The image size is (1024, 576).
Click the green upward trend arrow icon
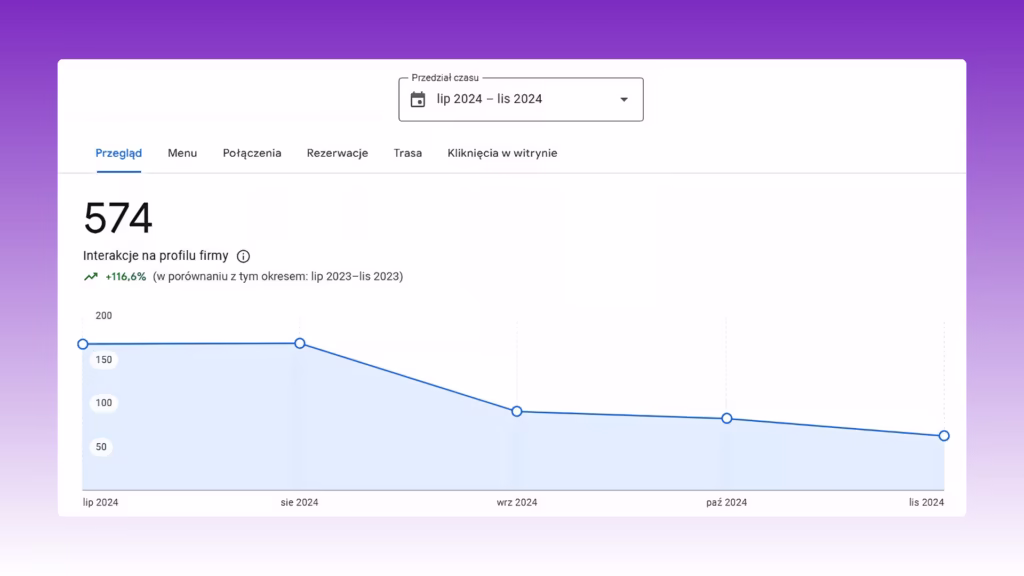pos(91,277)
